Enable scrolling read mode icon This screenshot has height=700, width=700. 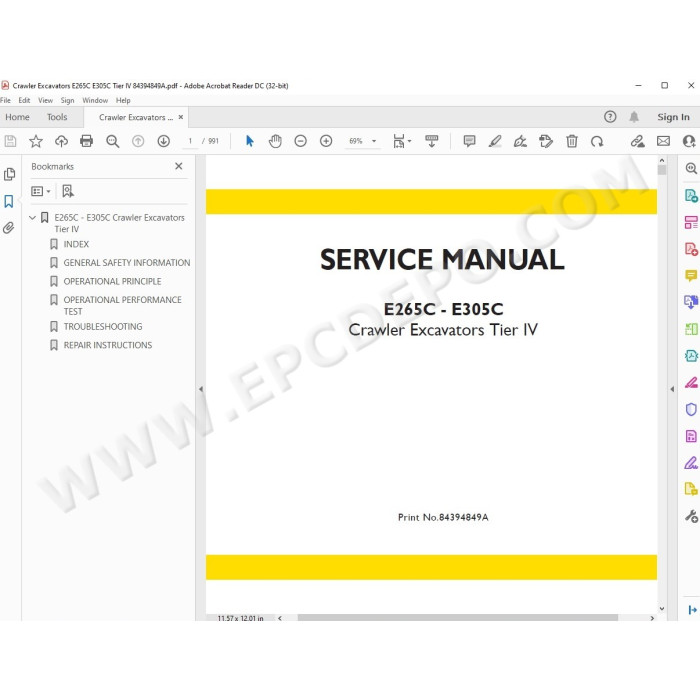pyautogui.click(x=432, y=142)
